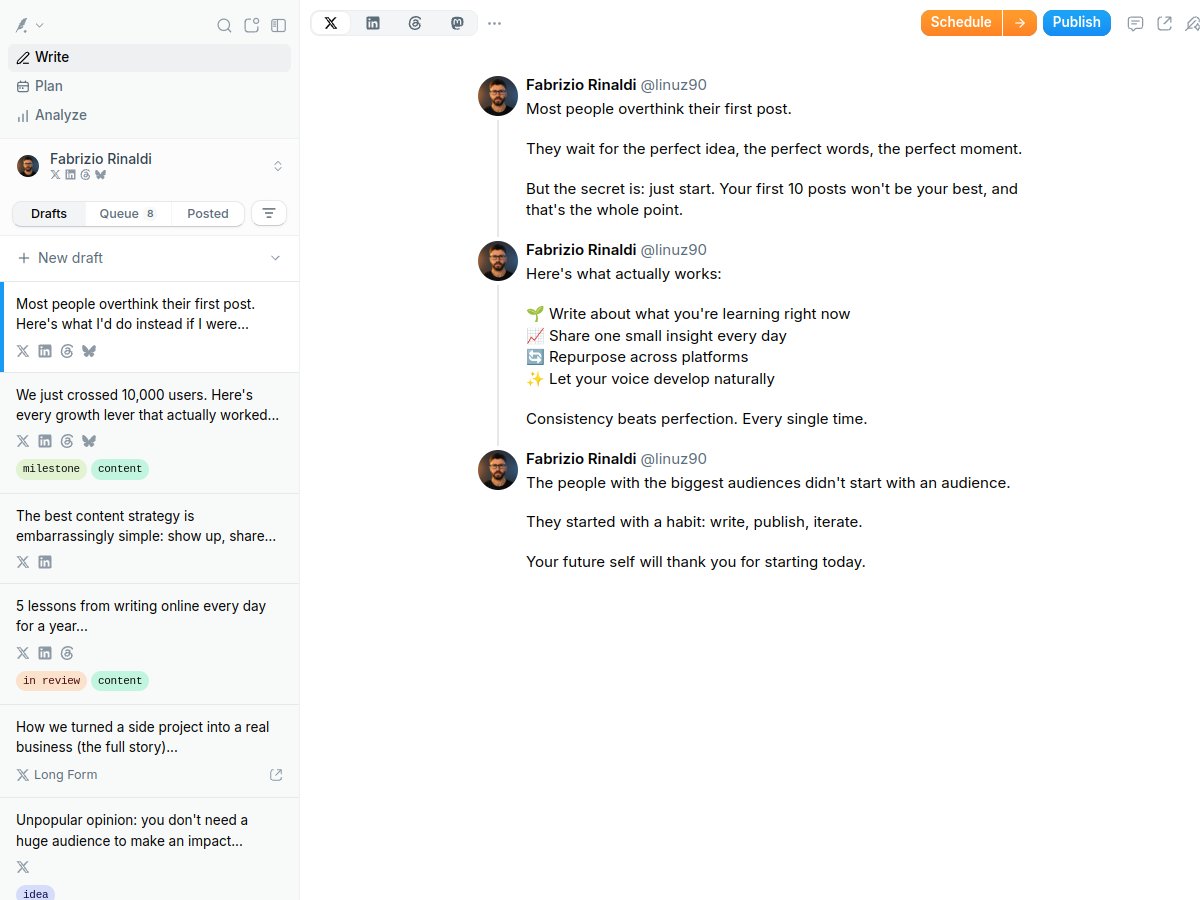1200x900 pixels.
Task: Go to the Plan section
Action: click(149, 86)
